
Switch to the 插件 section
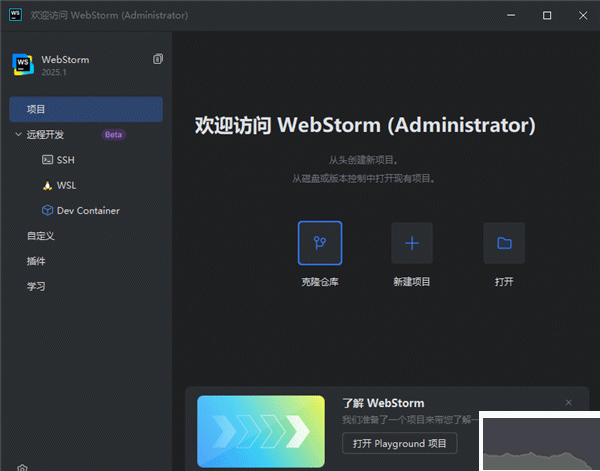pyautogui.click(x=36, y=261)
